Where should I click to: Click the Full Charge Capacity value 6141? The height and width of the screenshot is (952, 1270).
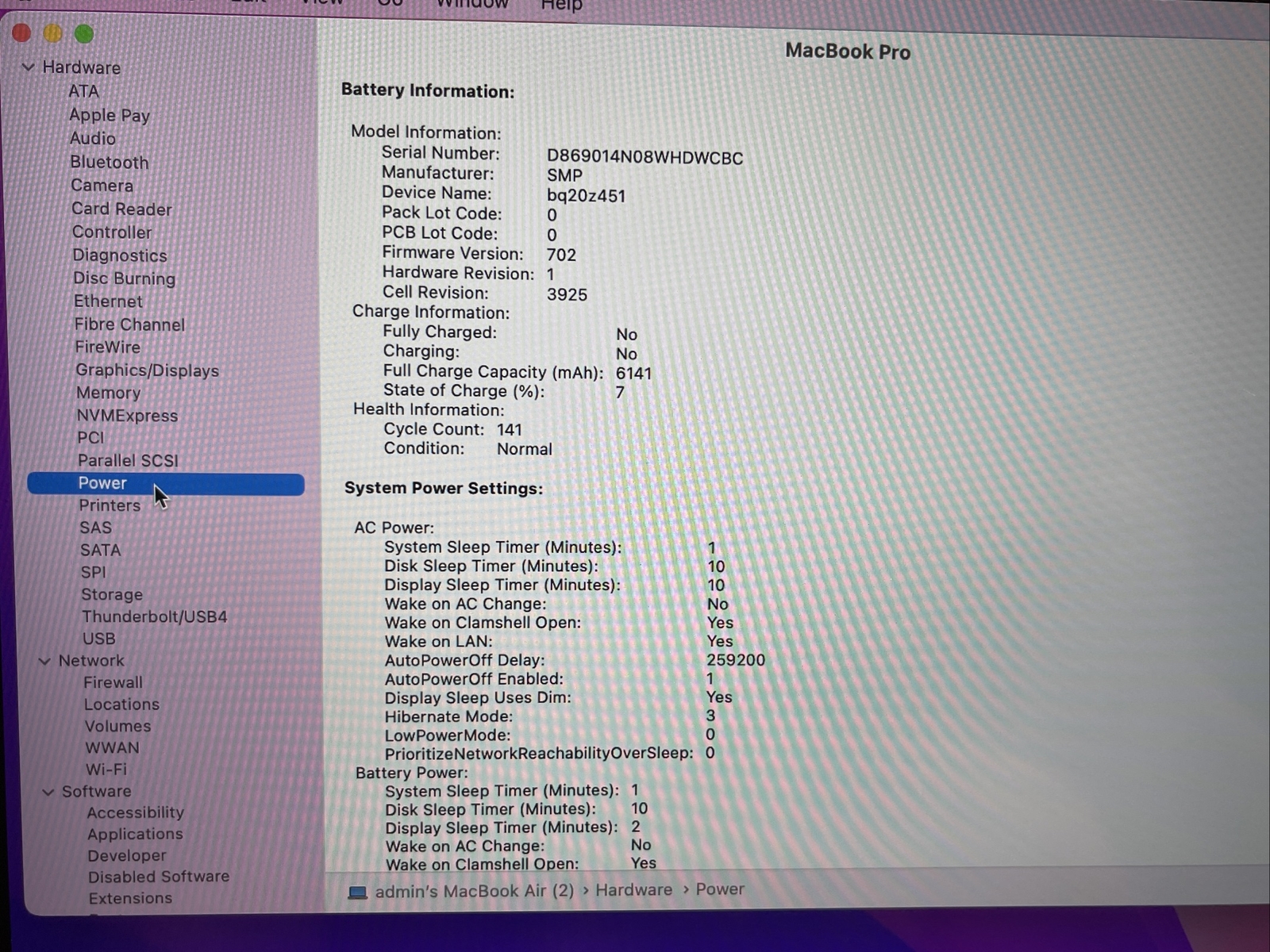click(633, 373)
